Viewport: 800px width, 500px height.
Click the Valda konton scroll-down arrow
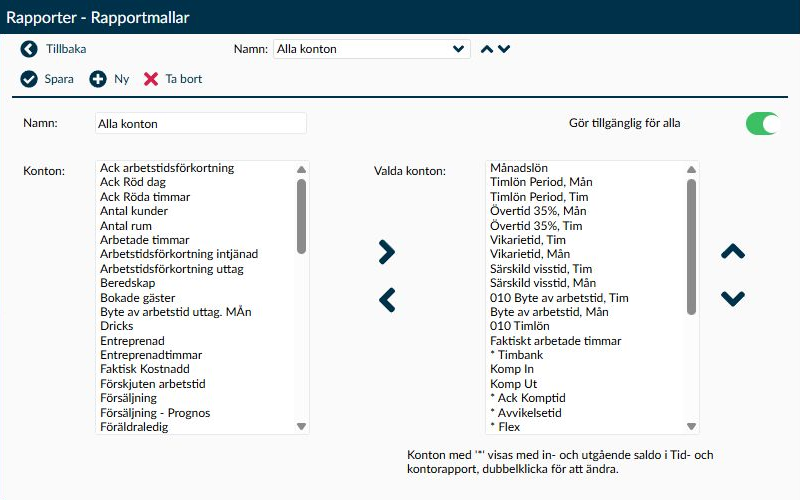tap(691, 426)
